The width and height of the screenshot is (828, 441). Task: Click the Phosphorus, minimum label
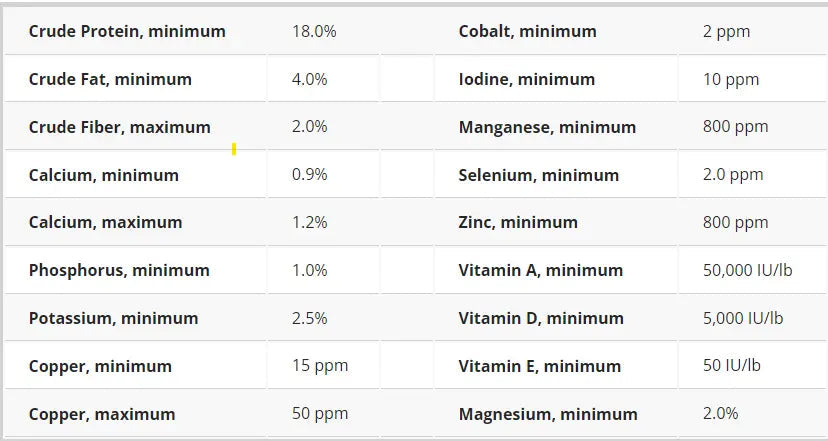(x=119, y=270)
